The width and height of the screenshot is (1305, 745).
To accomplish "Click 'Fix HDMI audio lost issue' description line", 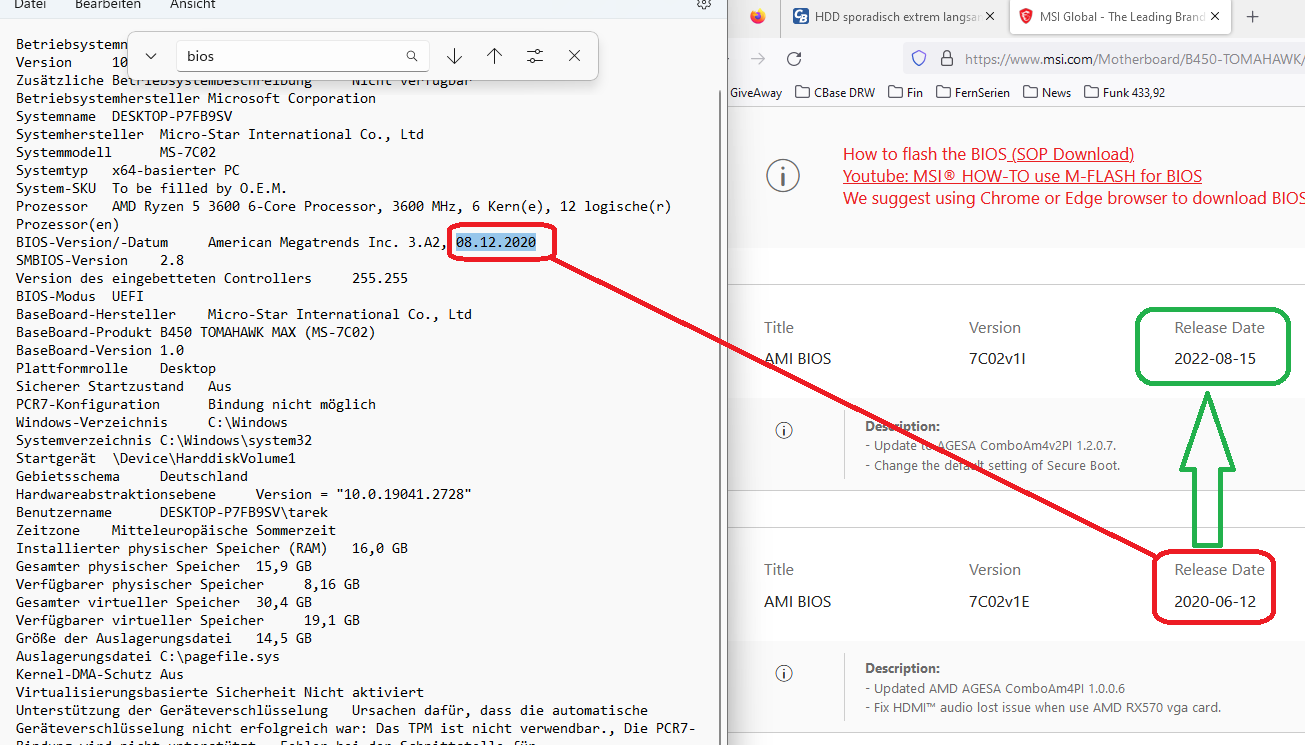I will [1043, 708].
